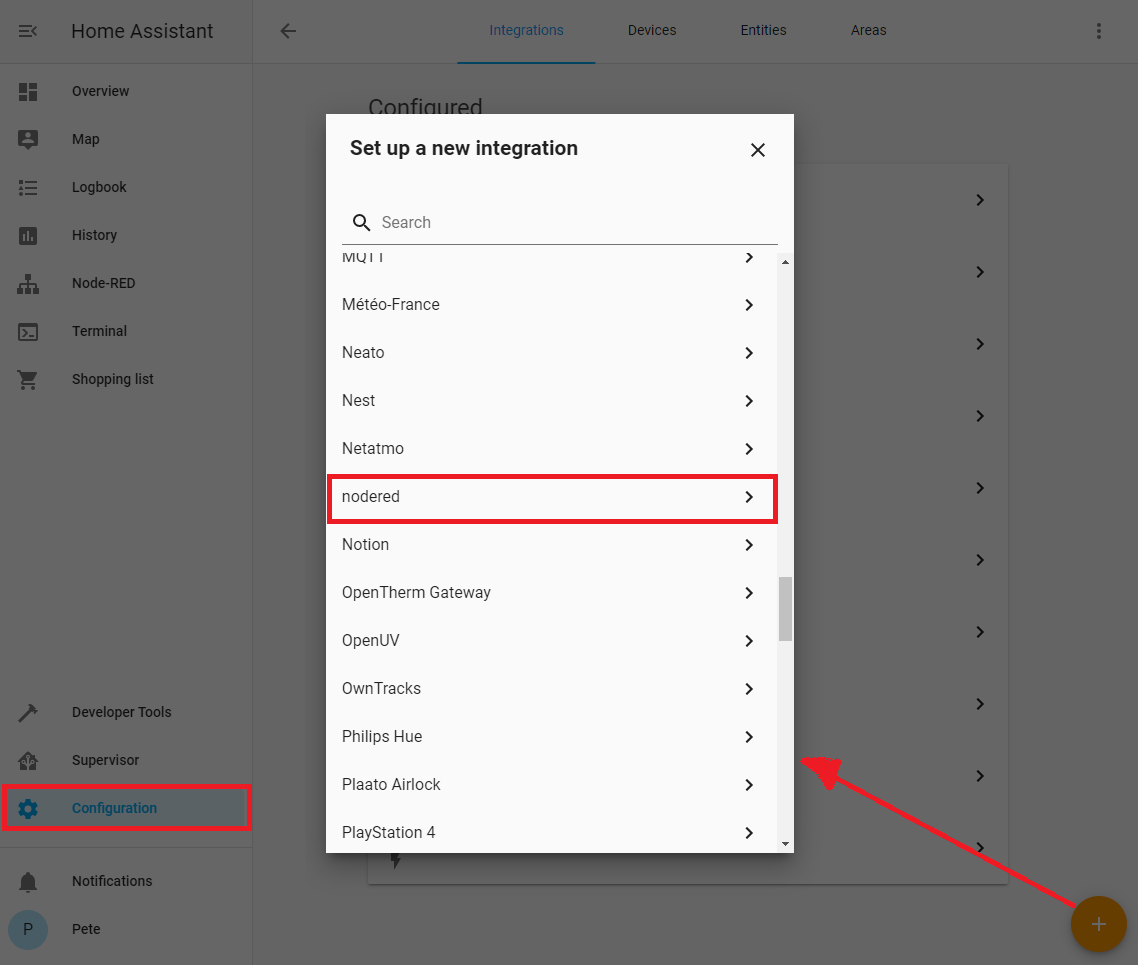Open the Notifications bell icon
This screenshot has height=965, width=1138.
tap(28, 882)
